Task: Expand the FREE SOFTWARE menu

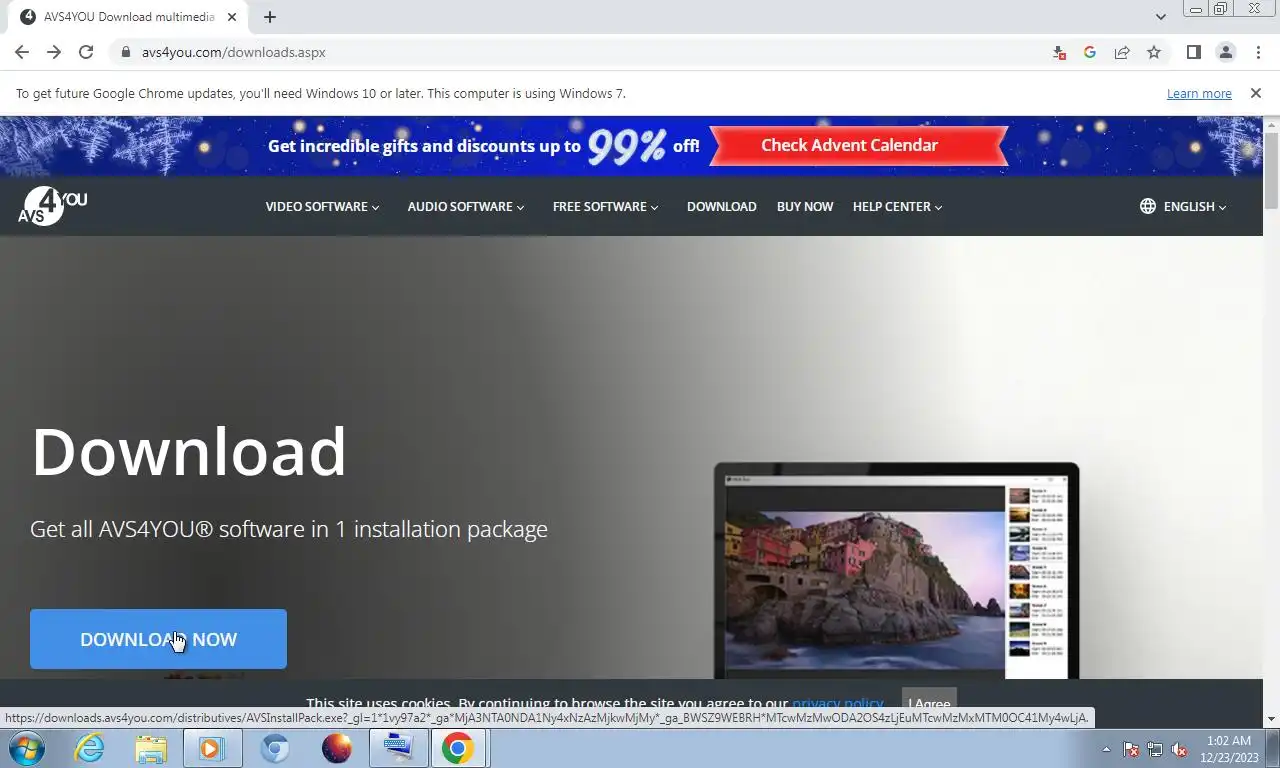Action: [x=605, y=206]
